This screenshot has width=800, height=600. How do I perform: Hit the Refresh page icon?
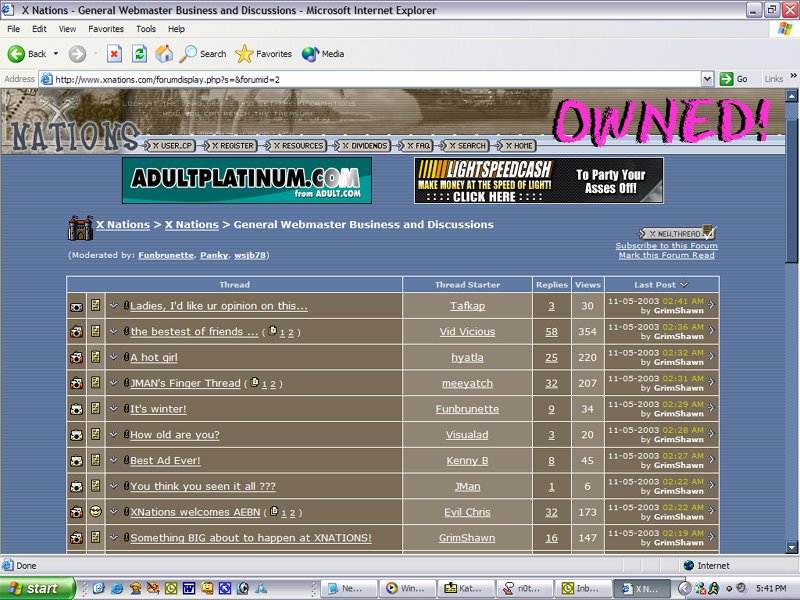click(140, 54)
